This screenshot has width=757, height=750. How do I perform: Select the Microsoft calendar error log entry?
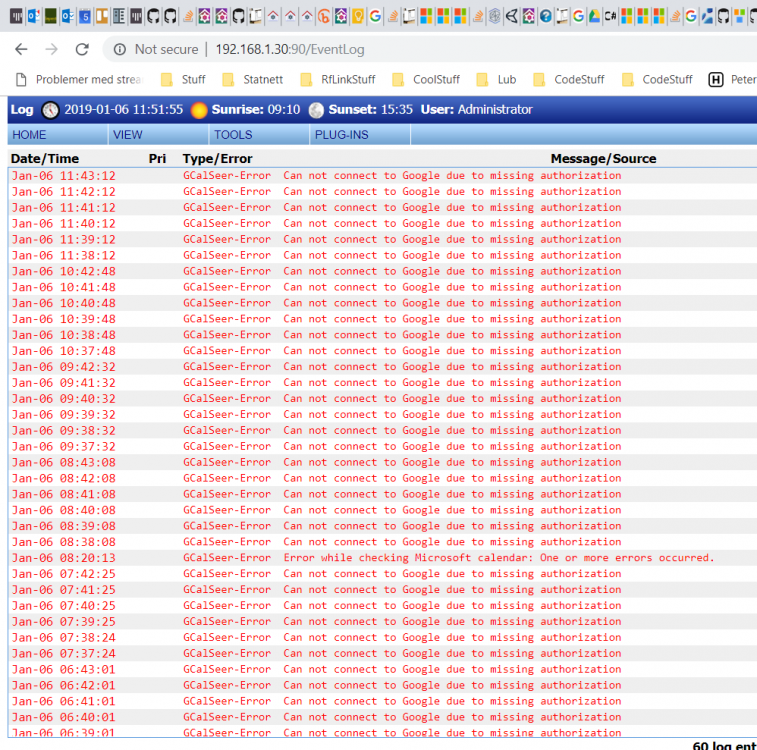point(498,558)
